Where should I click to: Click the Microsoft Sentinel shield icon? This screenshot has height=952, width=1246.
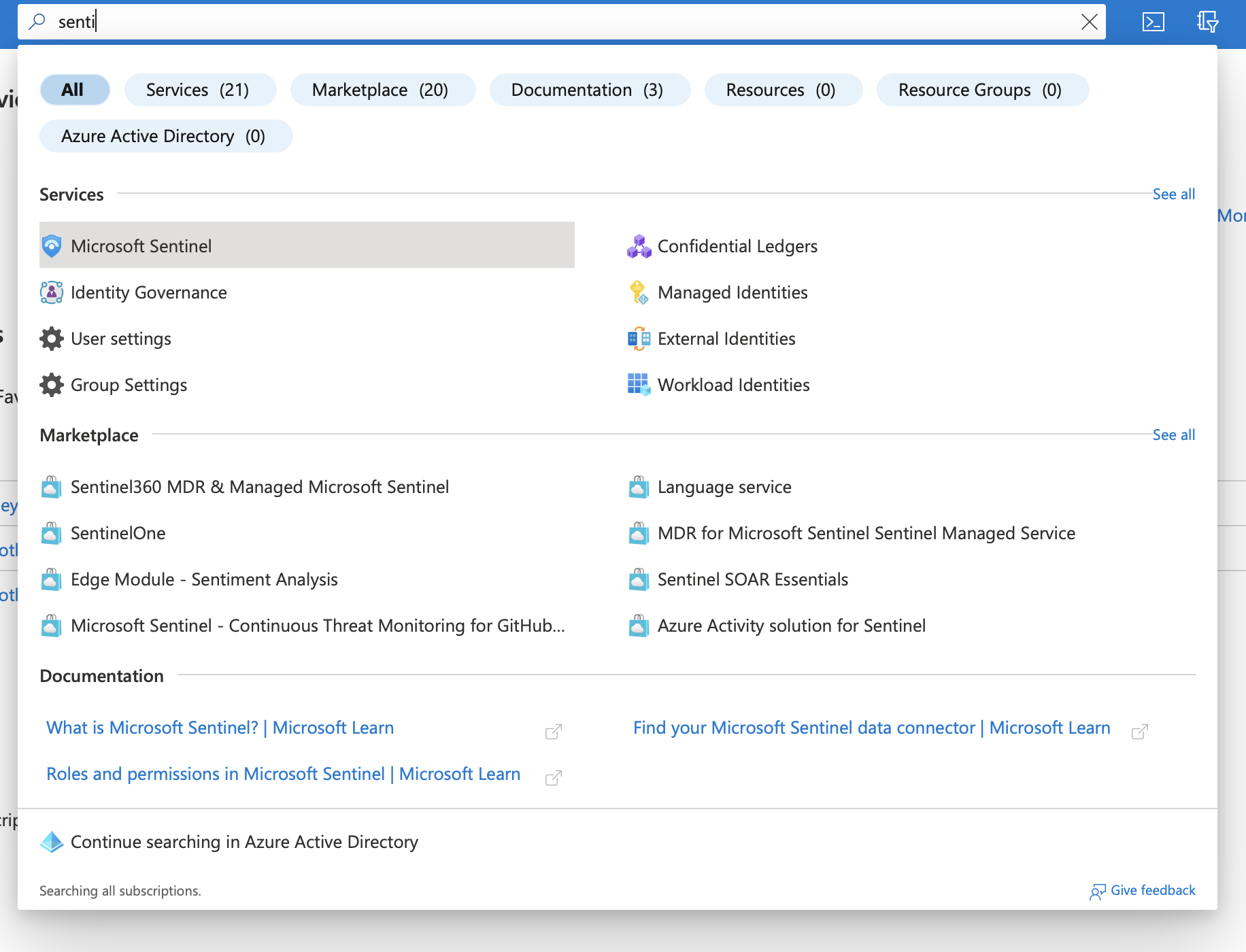52,246
